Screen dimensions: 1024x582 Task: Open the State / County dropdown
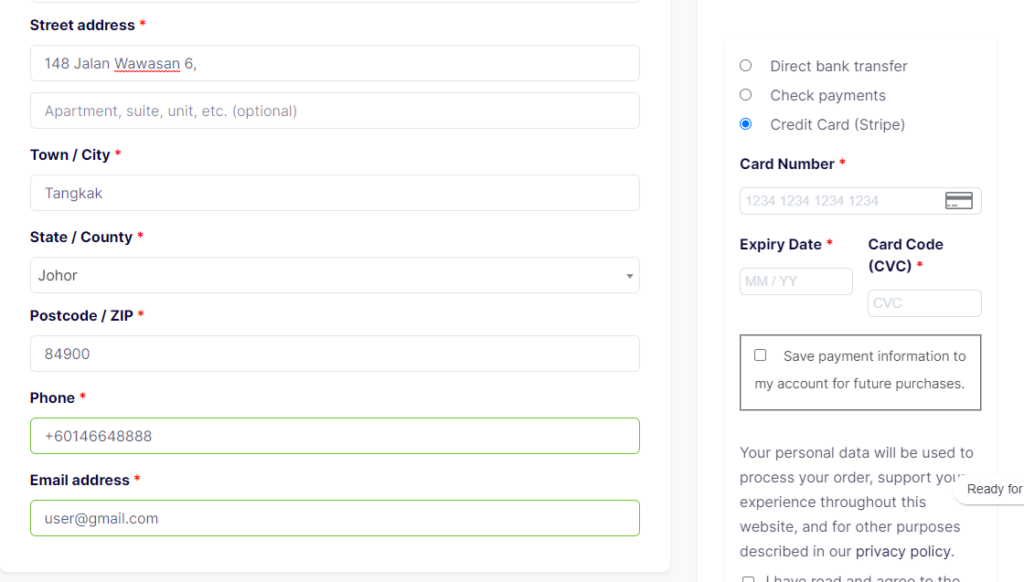point(334,275)
